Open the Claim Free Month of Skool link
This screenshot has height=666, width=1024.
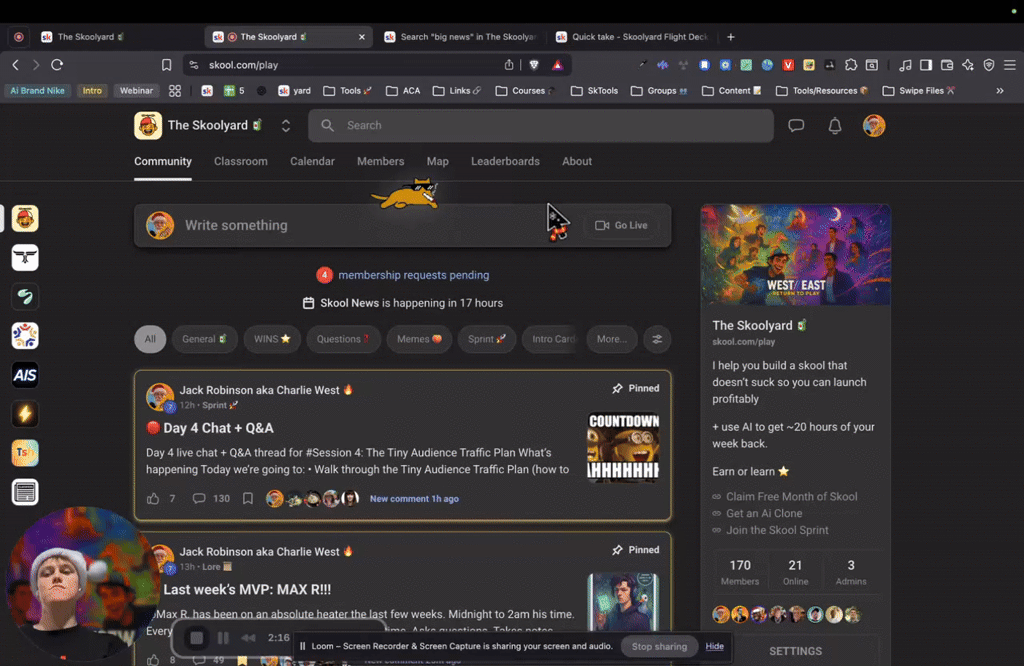(x=792, y=496)
